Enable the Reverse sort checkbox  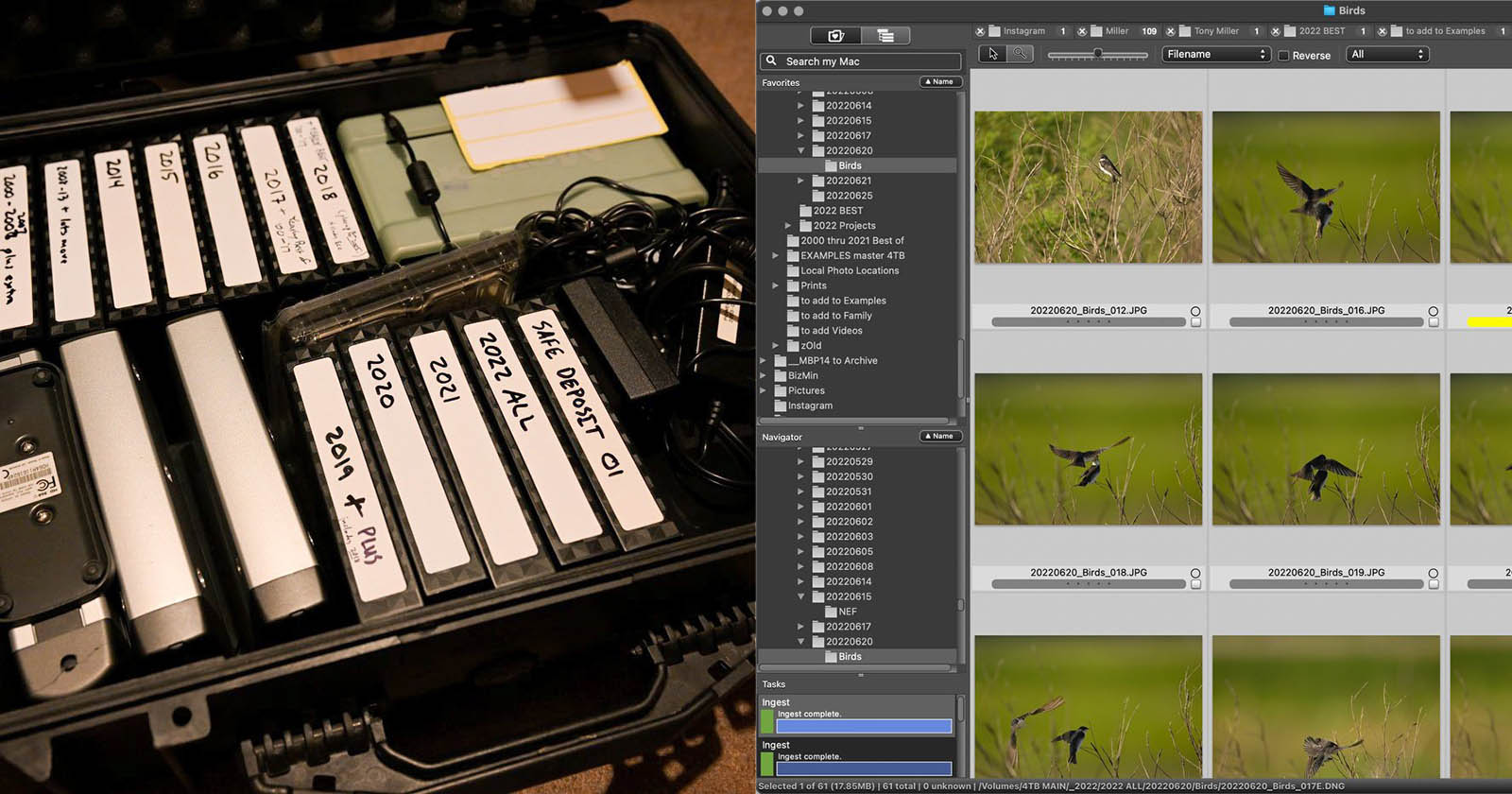pyautogui.click(x=1283, y=56)
